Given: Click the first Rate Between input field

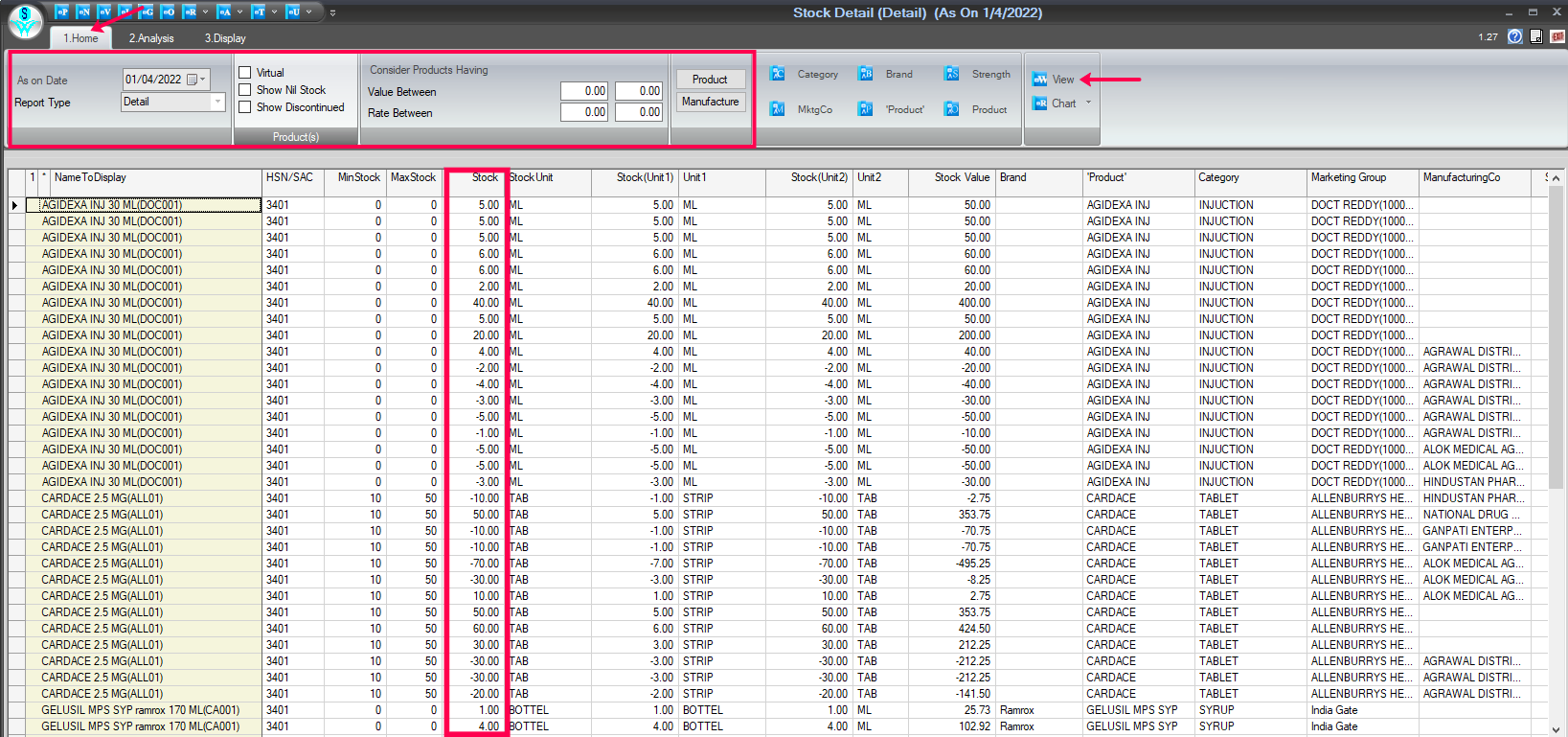Looking at the screenshot, I should pyautogui.click(x=584, y=112).
